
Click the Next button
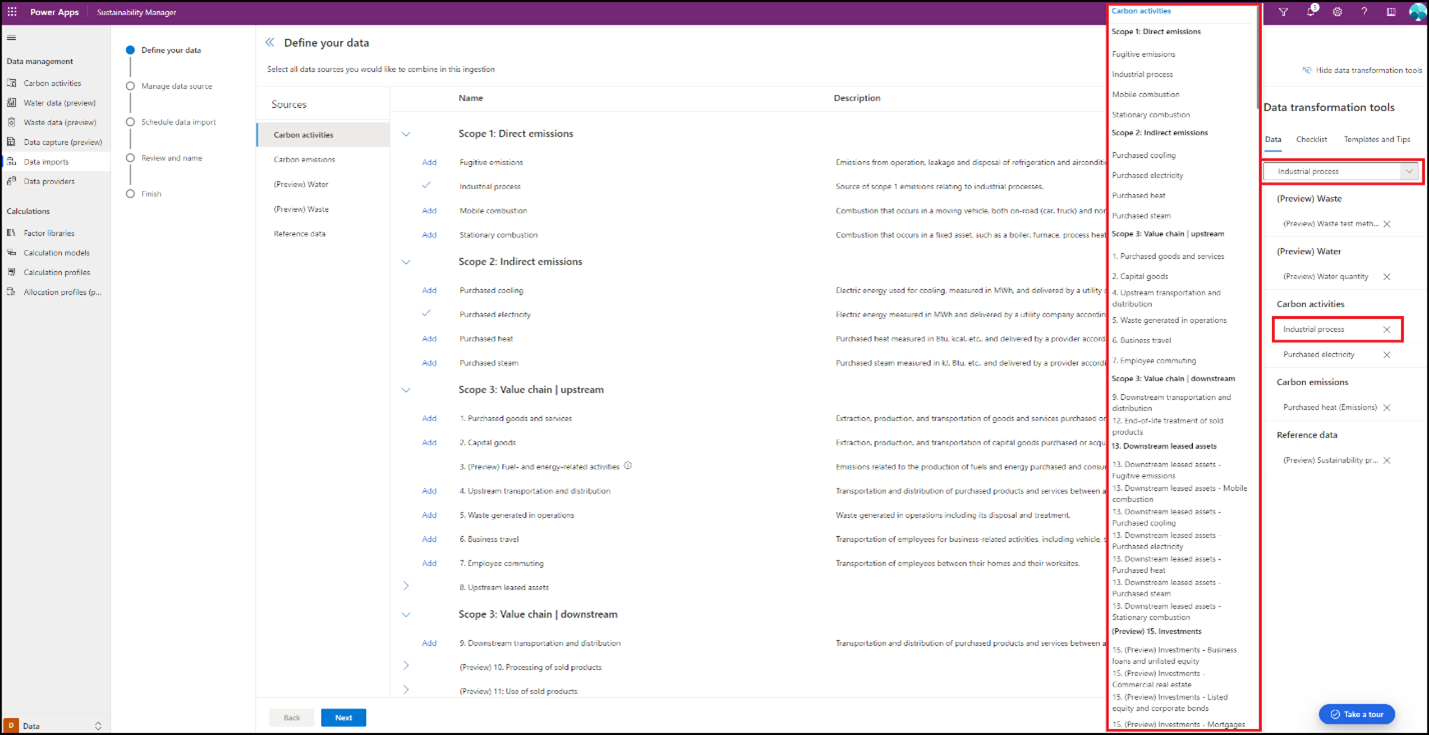pyautogui.click(x=343, y=718)
